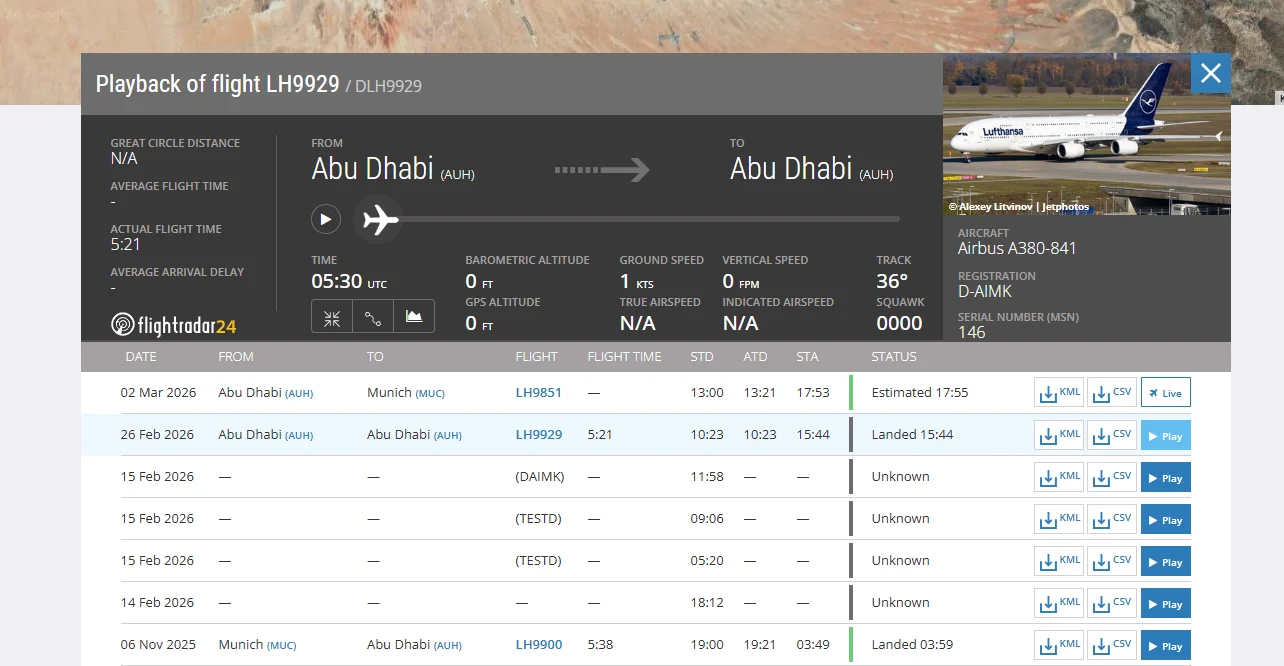Download CSV for the 11:58 DAIMK flight
The image size is (1284, 666).
(1112, 477)
